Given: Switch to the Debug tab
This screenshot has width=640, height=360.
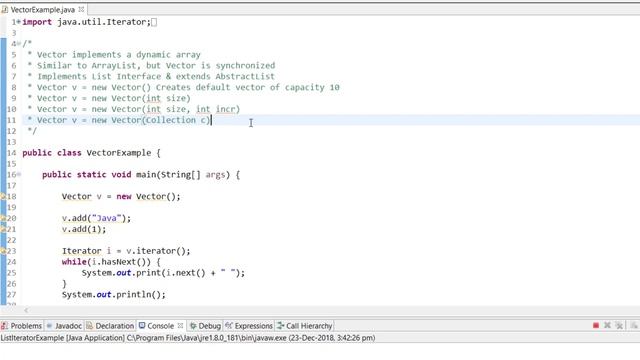Looking at the screenshot, I should pos(205,326).
